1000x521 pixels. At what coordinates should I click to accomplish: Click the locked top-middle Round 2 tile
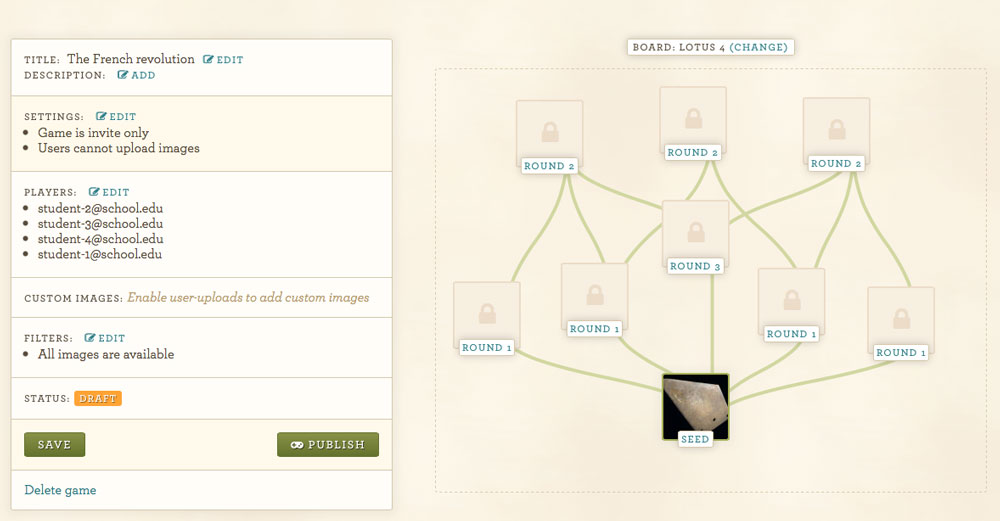pos(693,120)
